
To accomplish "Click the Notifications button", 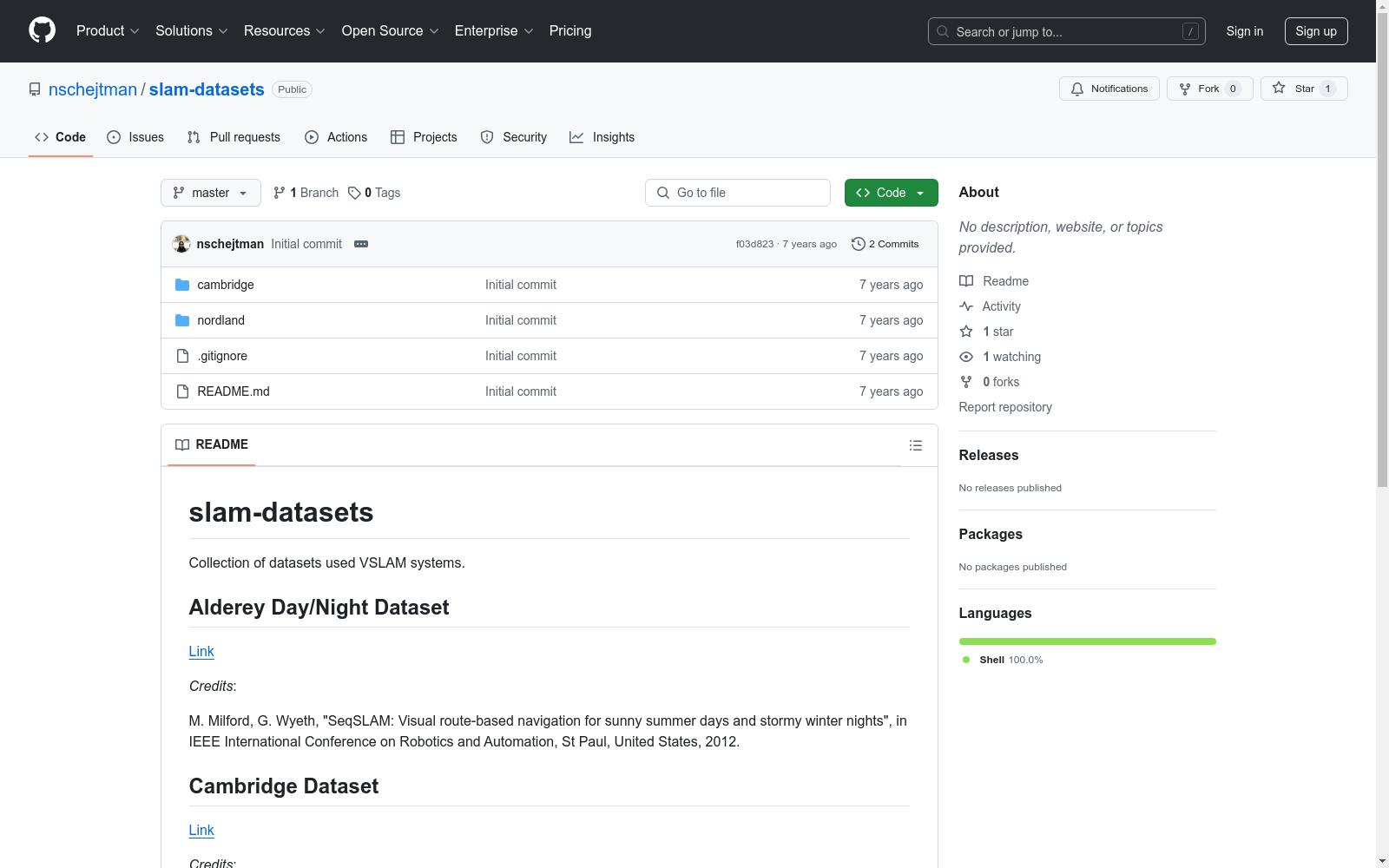I will point(1109,89).
